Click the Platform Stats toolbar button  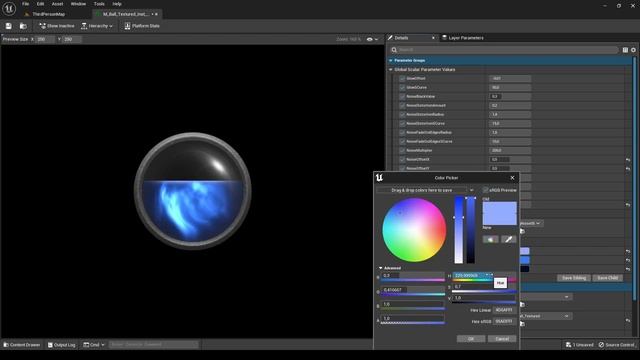coord(142,26)
